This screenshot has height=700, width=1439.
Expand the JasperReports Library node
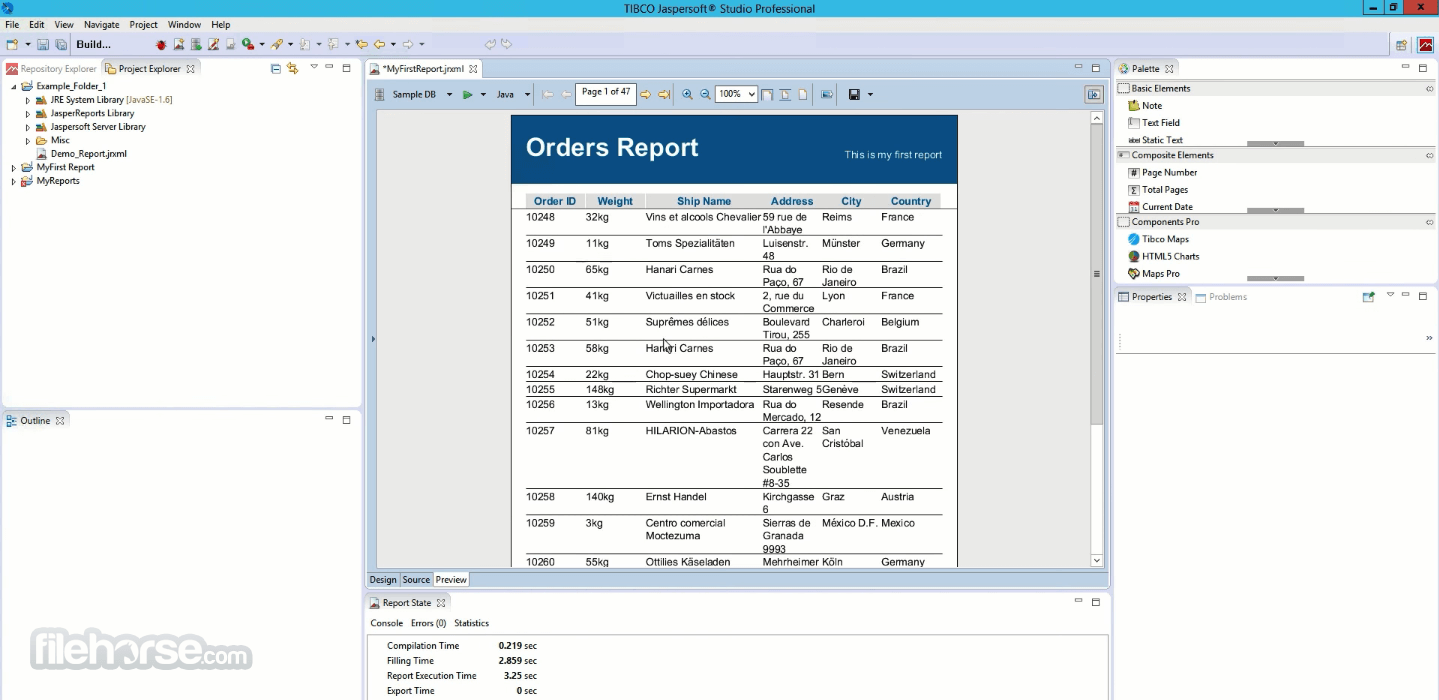(28, 114)
